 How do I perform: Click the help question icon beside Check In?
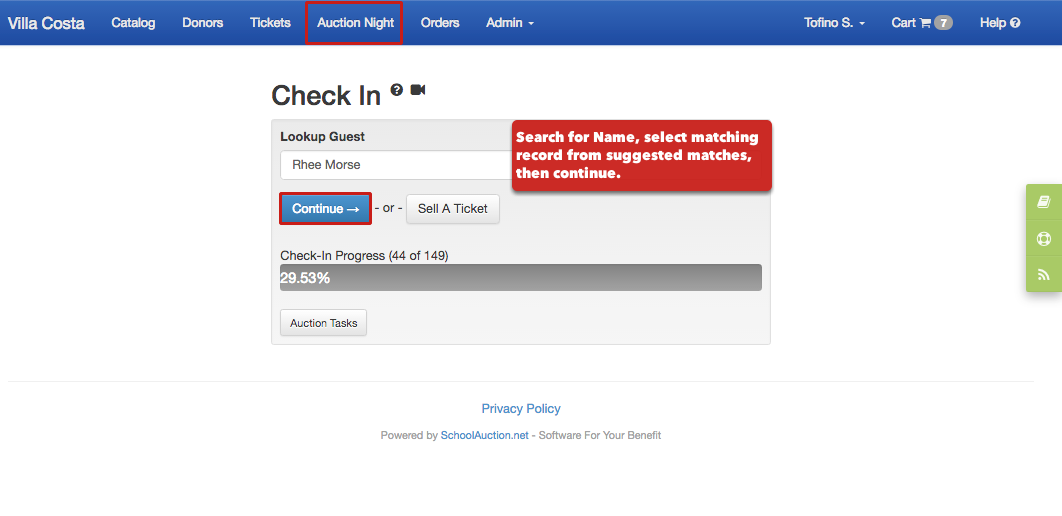click(x=397, y=89)
